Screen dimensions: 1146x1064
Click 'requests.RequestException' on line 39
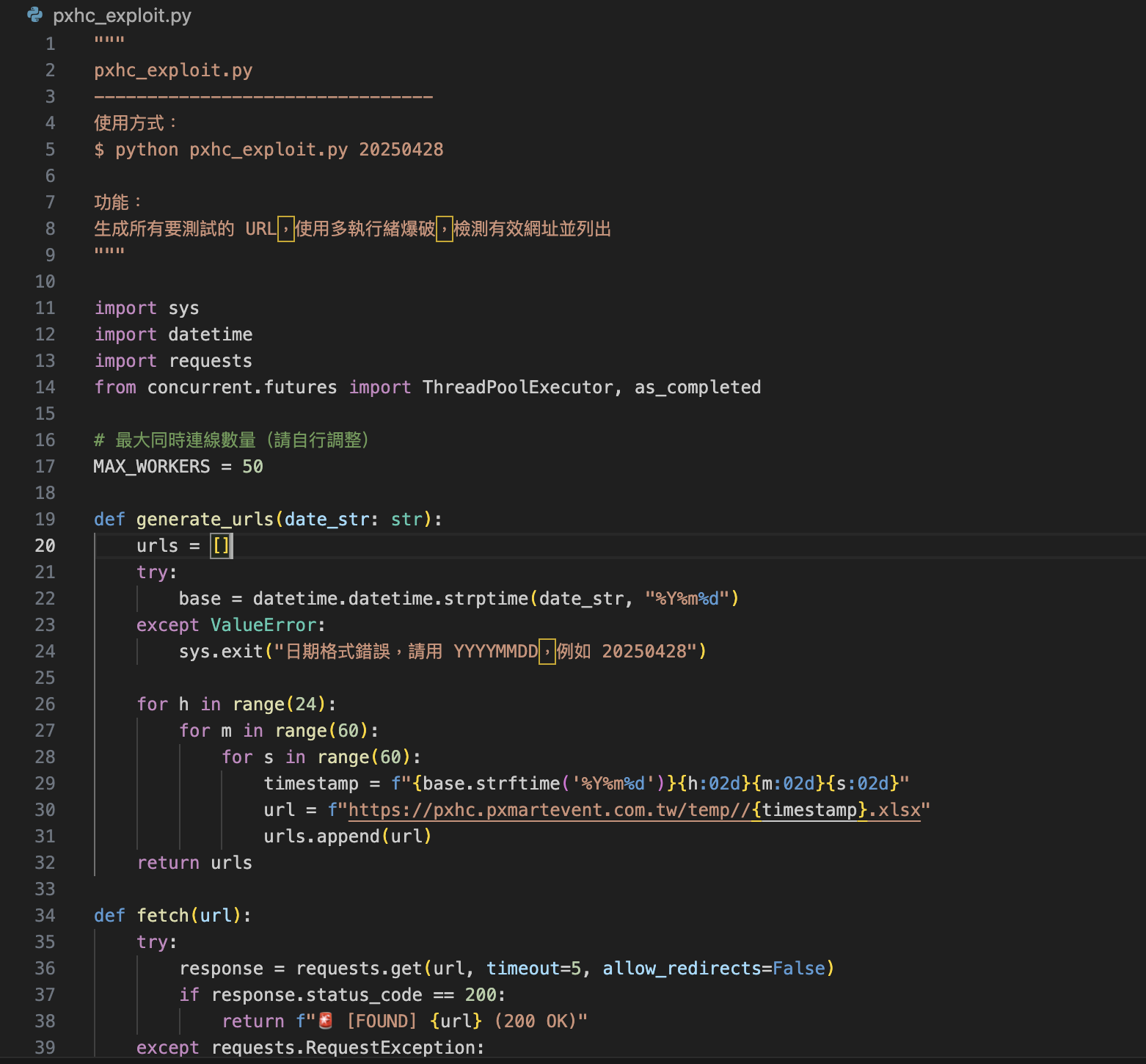pos(343,1048)
